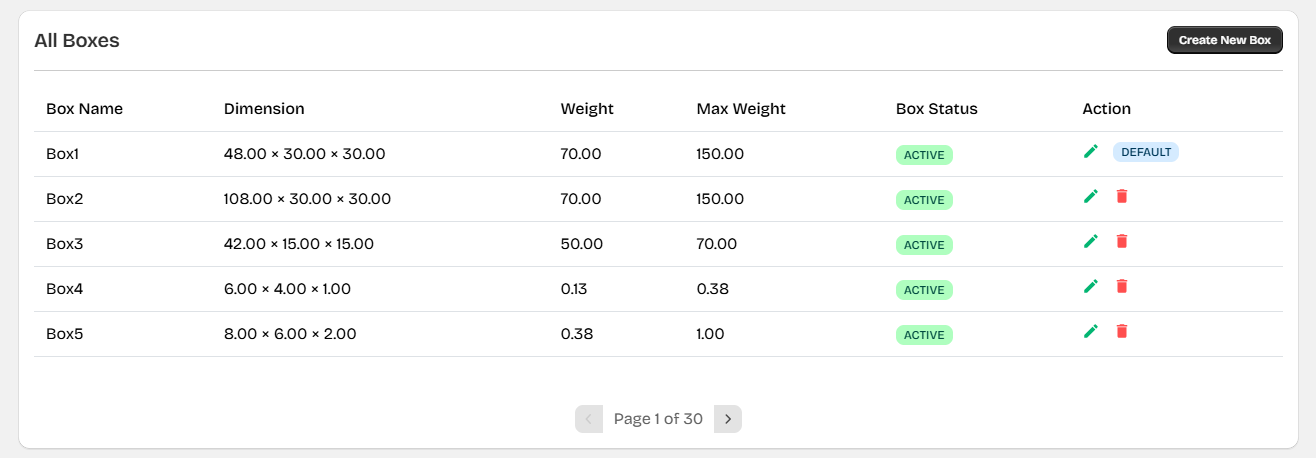Click the Max Weight column header
Screen dimensions: 1316x458
pyautogui.click(x=741, y=108)
